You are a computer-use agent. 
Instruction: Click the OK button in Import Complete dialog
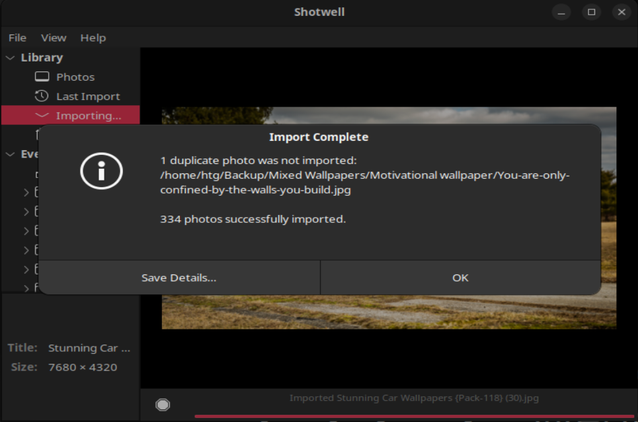(x=460, y=278)
